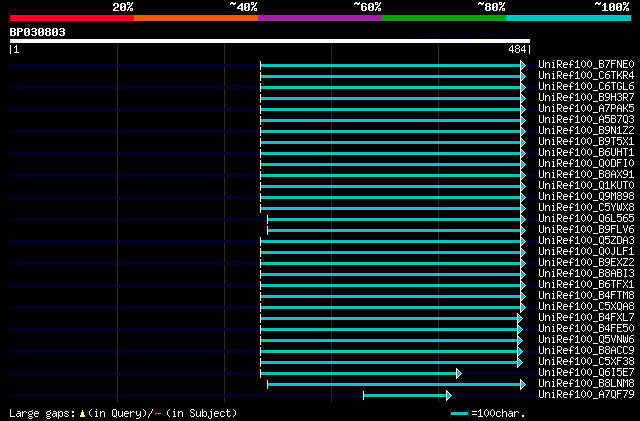Open the UniRef100_Q9M898 entry

point(586,197)
